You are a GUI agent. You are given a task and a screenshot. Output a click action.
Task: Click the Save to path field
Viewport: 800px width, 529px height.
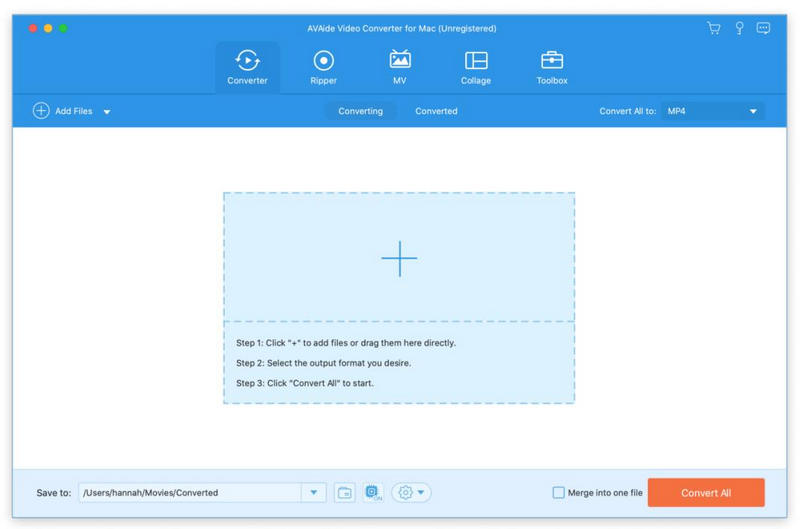[190, 493]
